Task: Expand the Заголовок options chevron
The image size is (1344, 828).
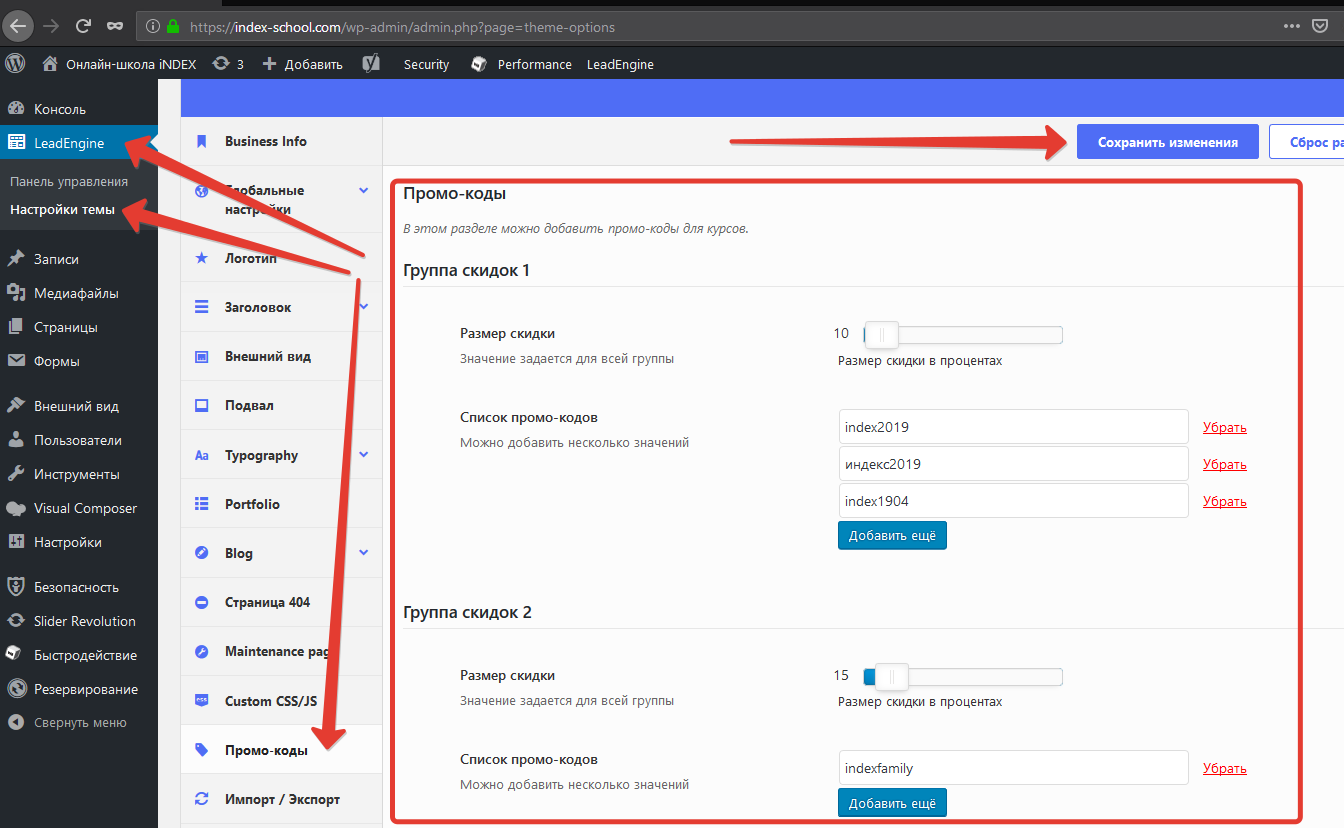Action: tap(363, 307)
